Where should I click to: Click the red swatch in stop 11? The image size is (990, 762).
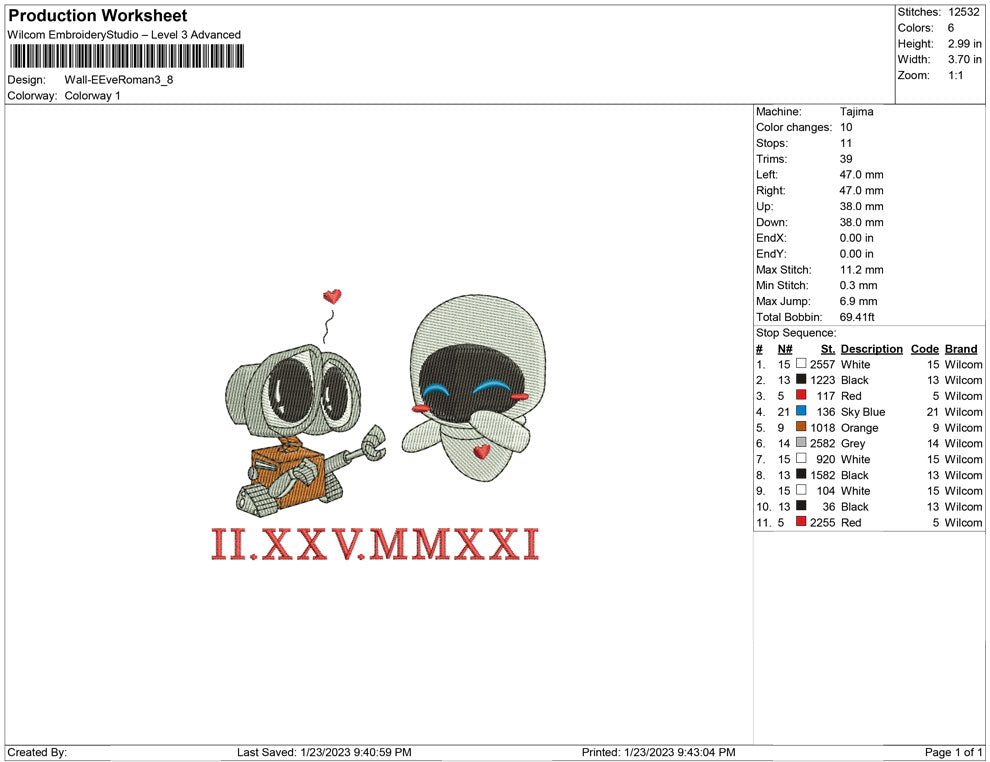pos(801,521)
